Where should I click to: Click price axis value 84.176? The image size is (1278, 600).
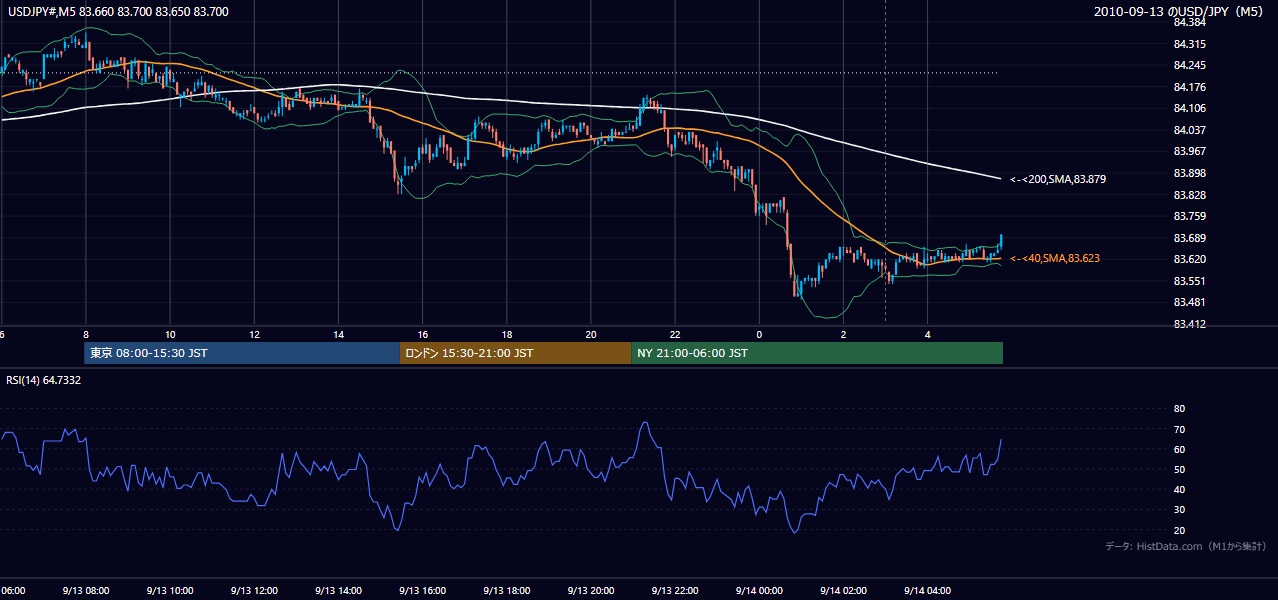coord(1189,87)
